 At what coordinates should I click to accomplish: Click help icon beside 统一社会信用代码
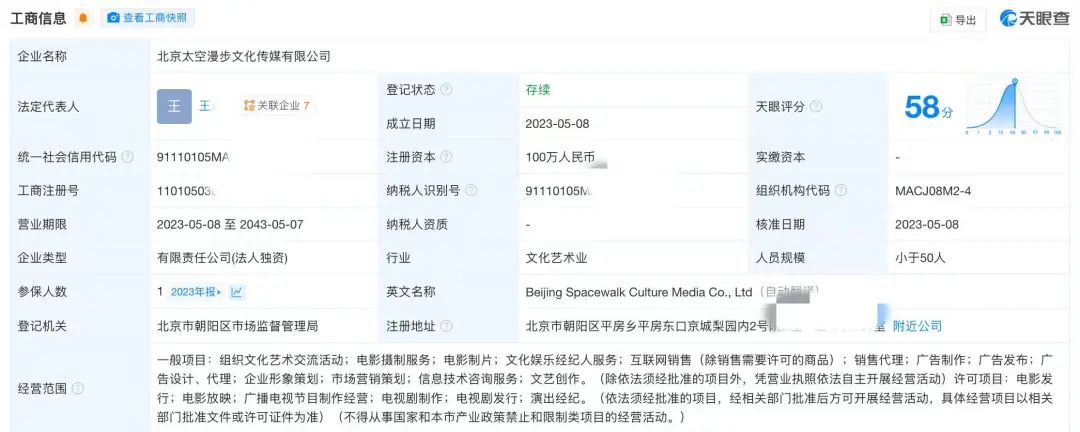(128, 158)
